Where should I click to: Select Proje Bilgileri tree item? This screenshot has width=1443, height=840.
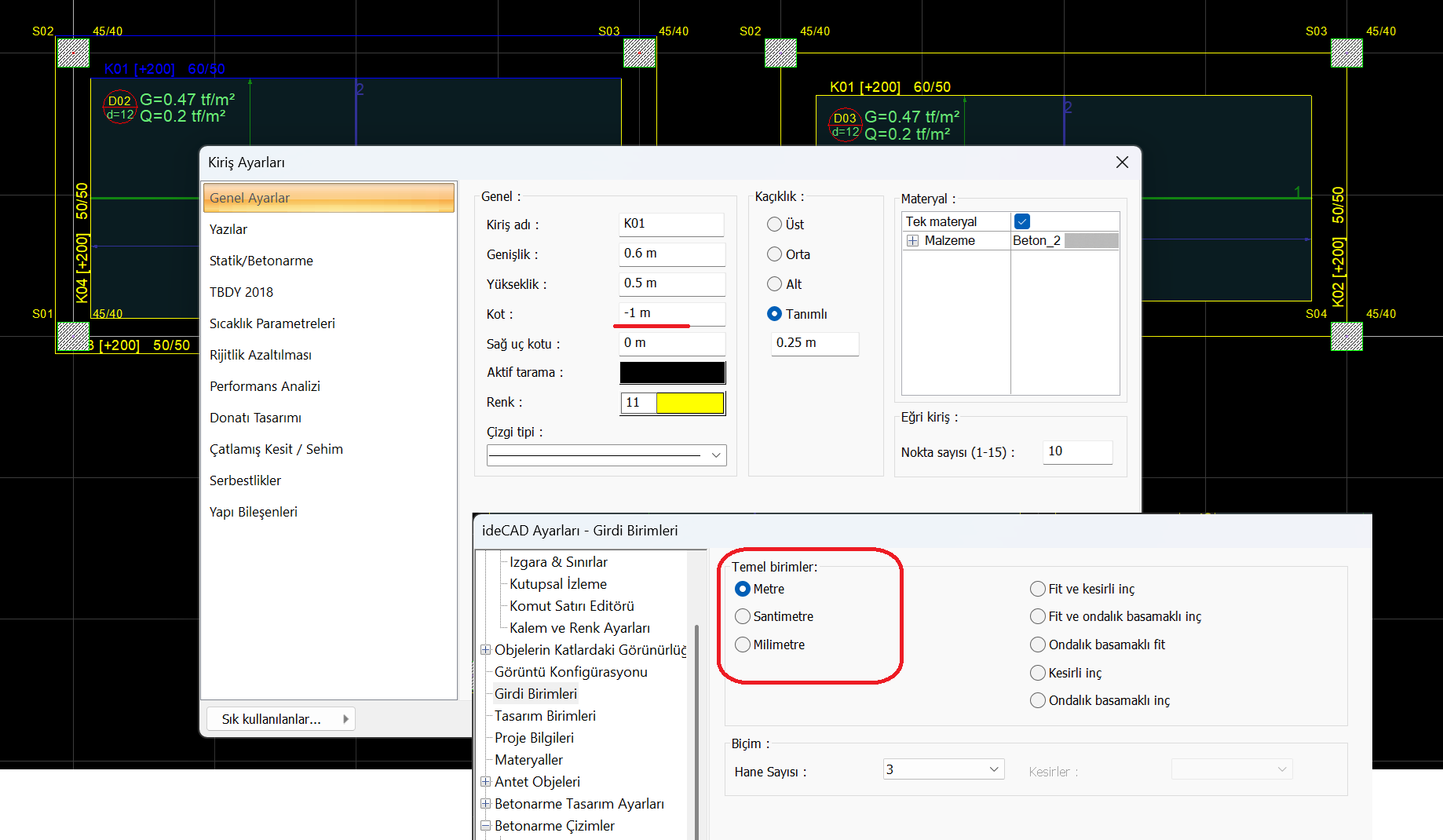point(534,738)
